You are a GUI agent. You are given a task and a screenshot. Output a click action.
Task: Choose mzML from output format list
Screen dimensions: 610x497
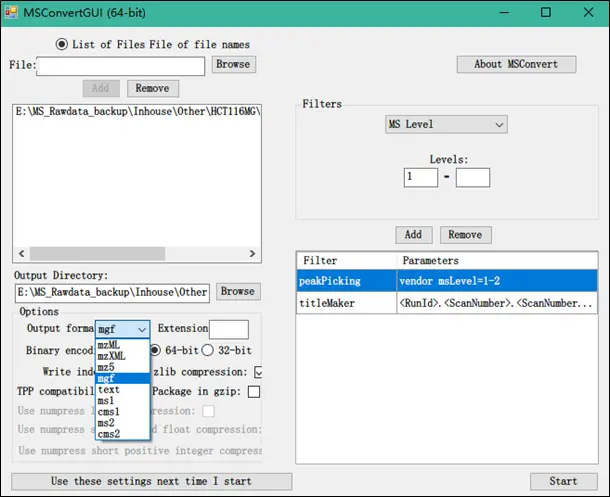[x=123, y=345]
